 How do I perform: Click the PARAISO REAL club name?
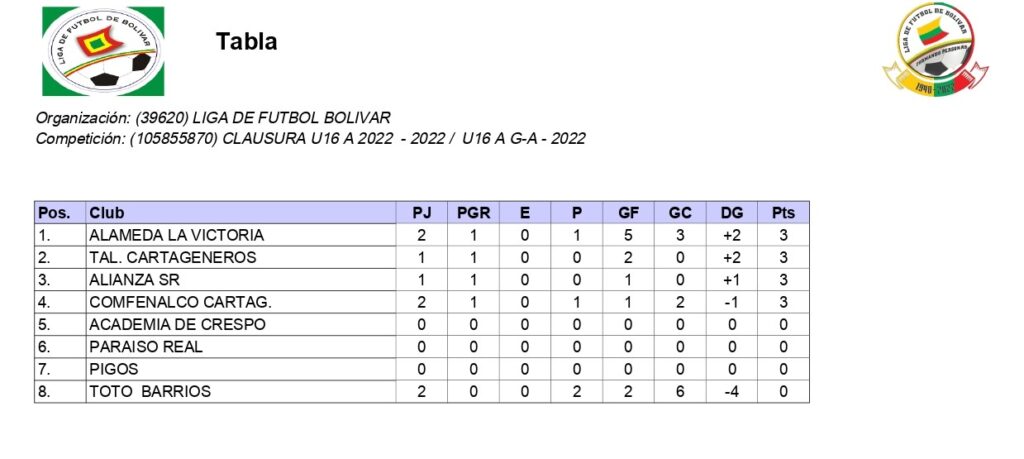coord(145,347)
